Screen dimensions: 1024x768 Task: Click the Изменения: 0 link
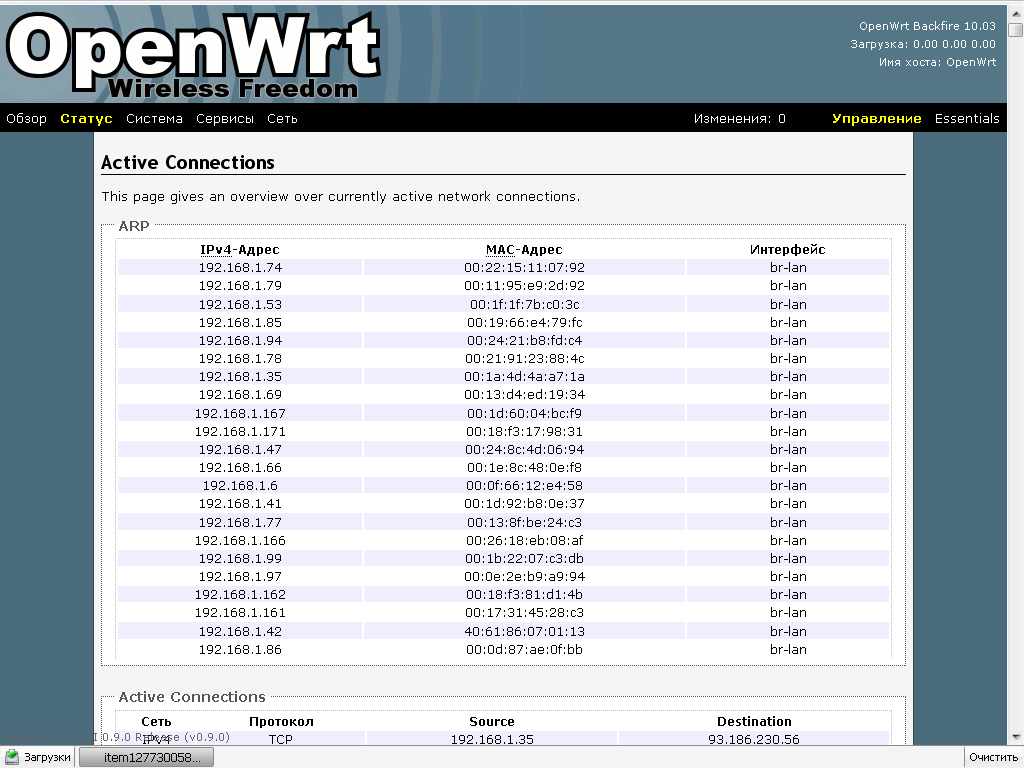coord(739,119)
